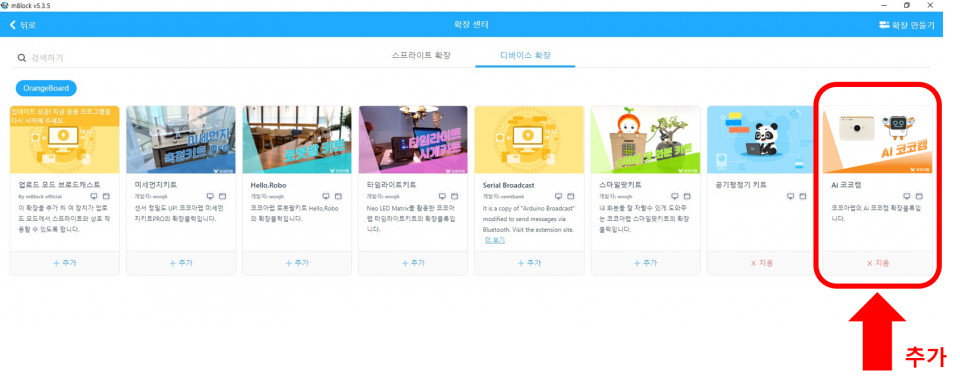This screenshot has width=960, height=383.
Task: Click the 스마일팟키트 title text
Action: [x=620, y=184]
